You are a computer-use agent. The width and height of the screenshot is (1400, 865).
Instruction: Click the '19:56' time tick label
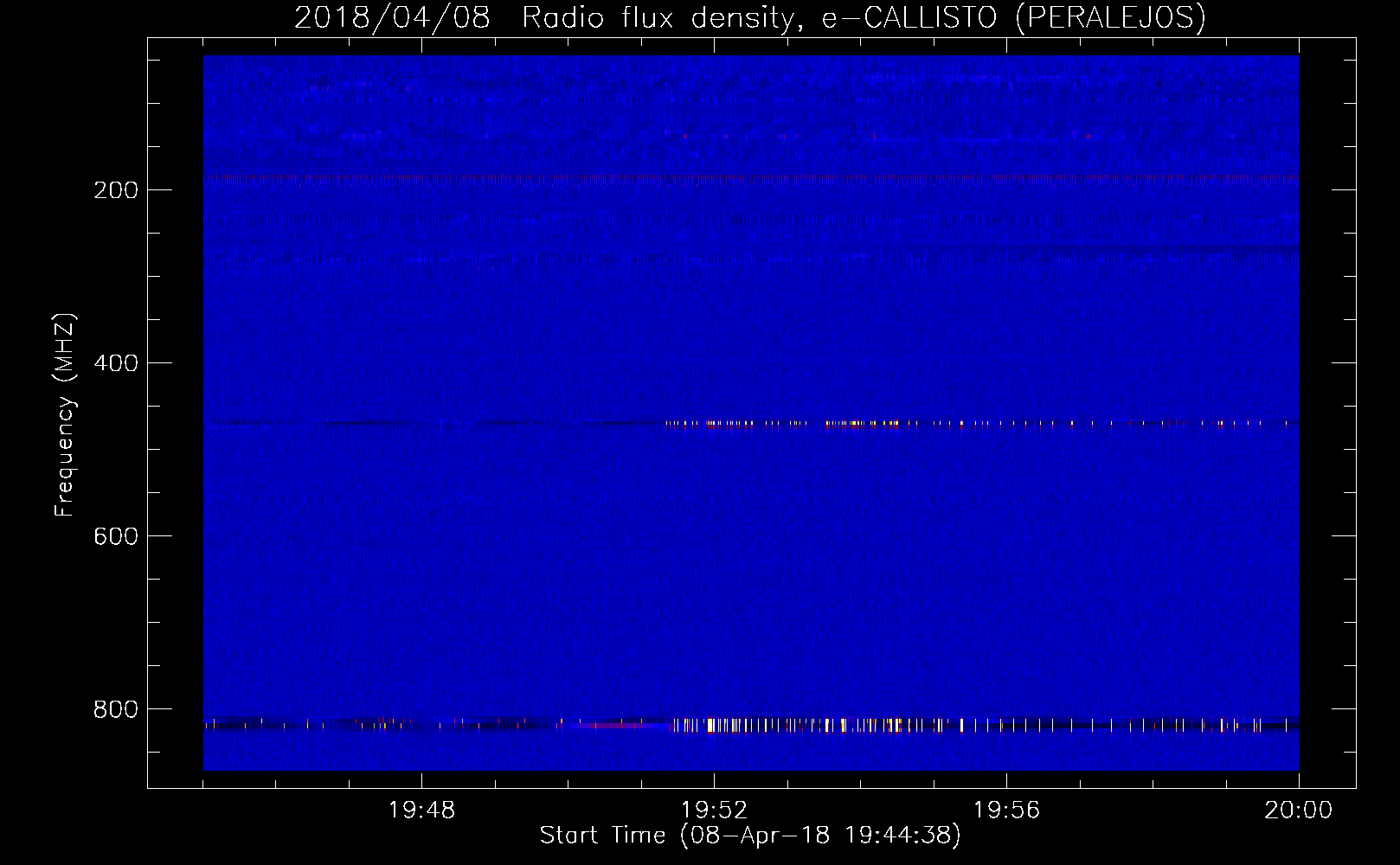point(1006,811)
